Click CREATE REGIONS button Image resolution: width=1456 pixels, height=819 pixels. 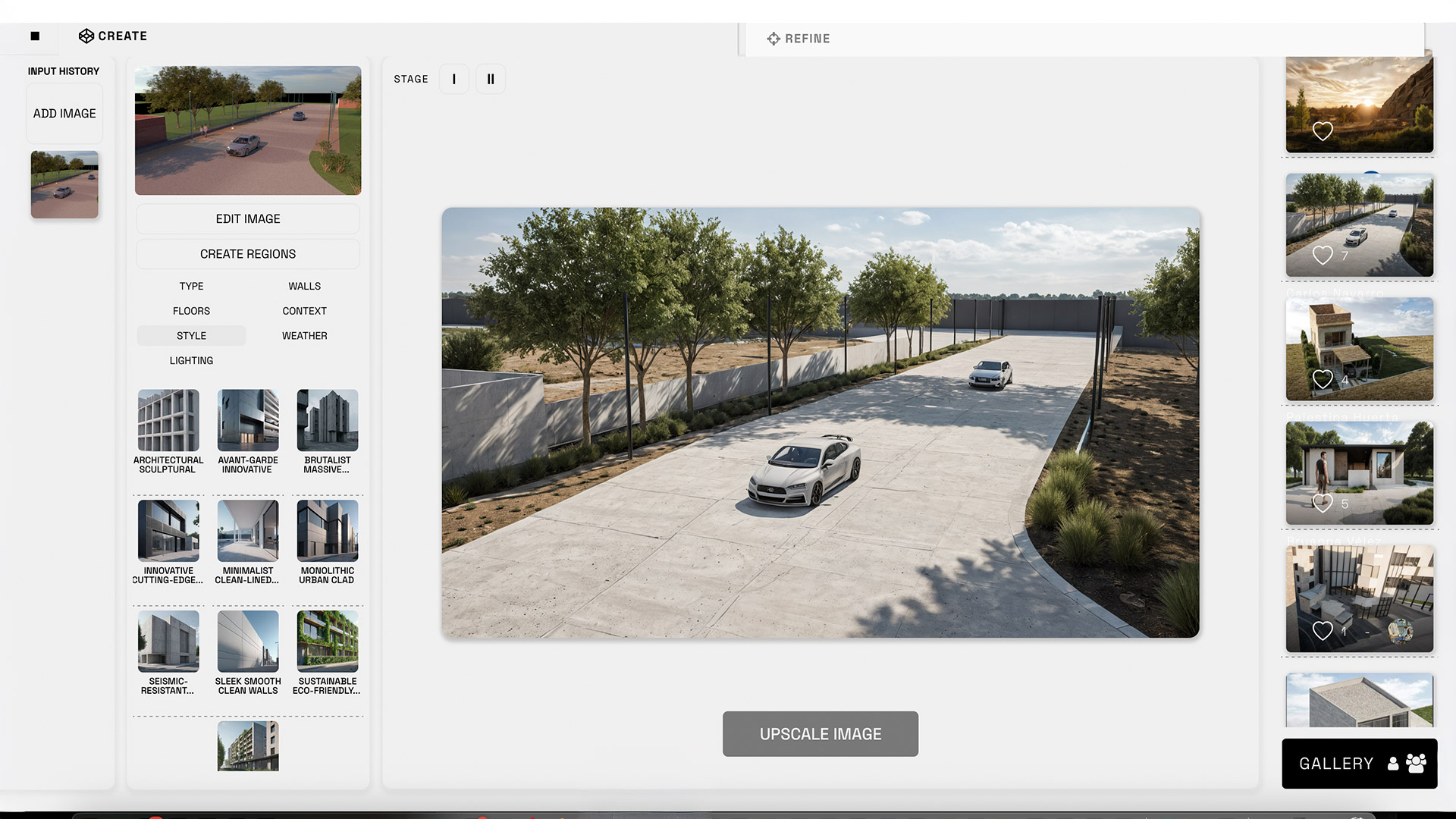pyautogui.click(x=248, y=254)
